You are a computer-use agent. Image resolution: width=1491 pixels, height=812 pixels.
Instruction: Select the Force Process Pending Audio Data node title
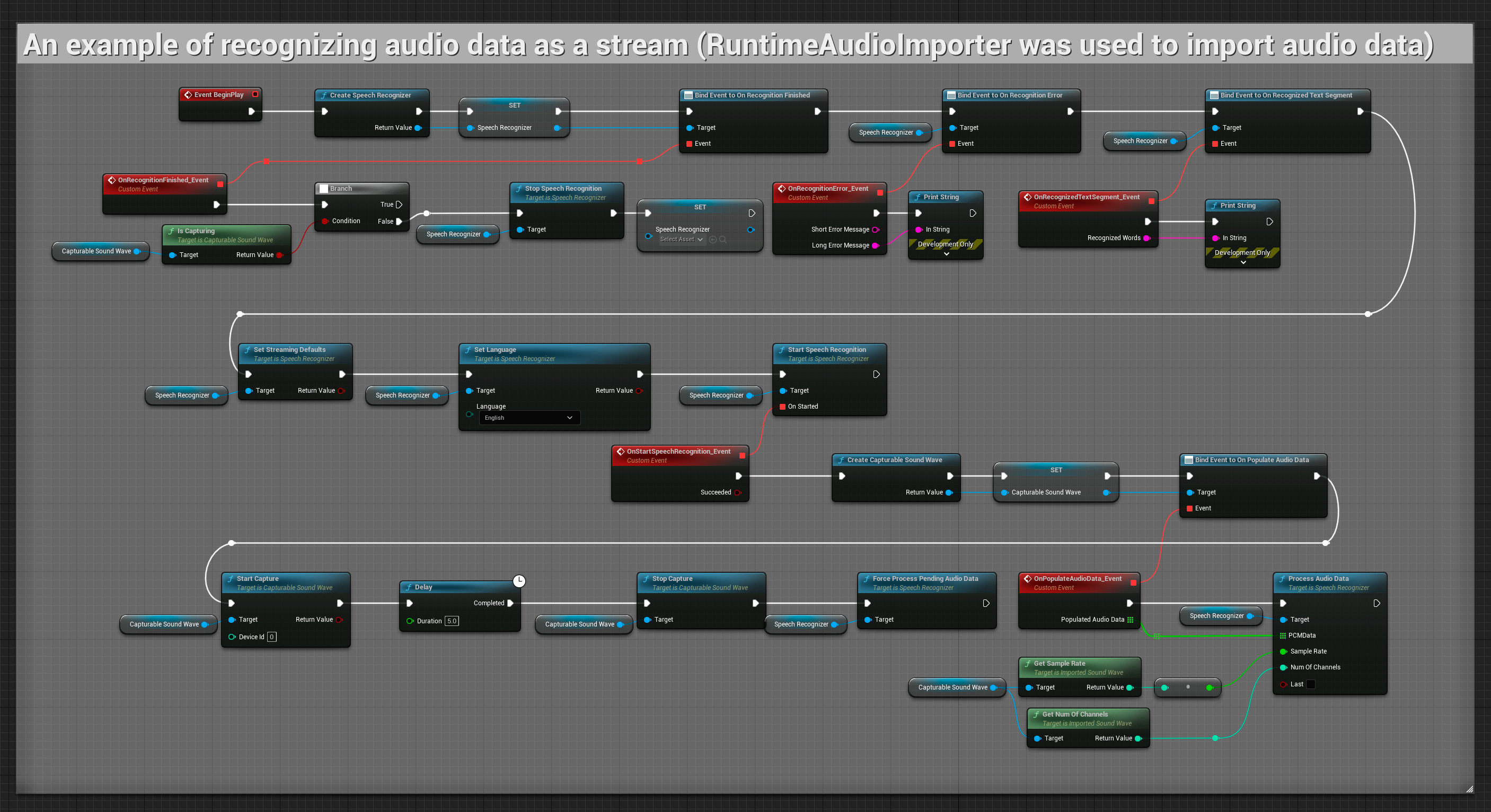click(x=925, y=579)
